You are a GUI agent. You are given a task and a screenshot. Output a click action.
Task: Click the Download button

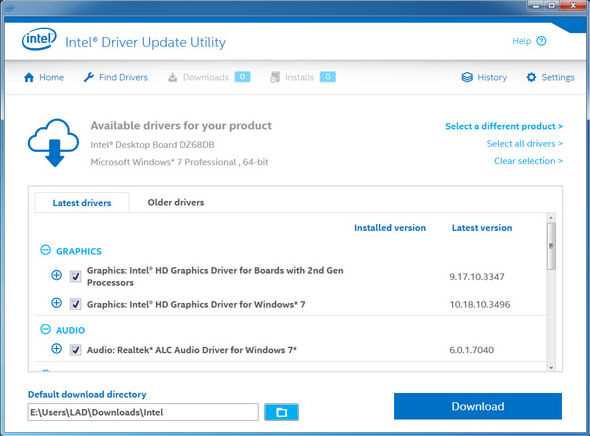point(478,407)
